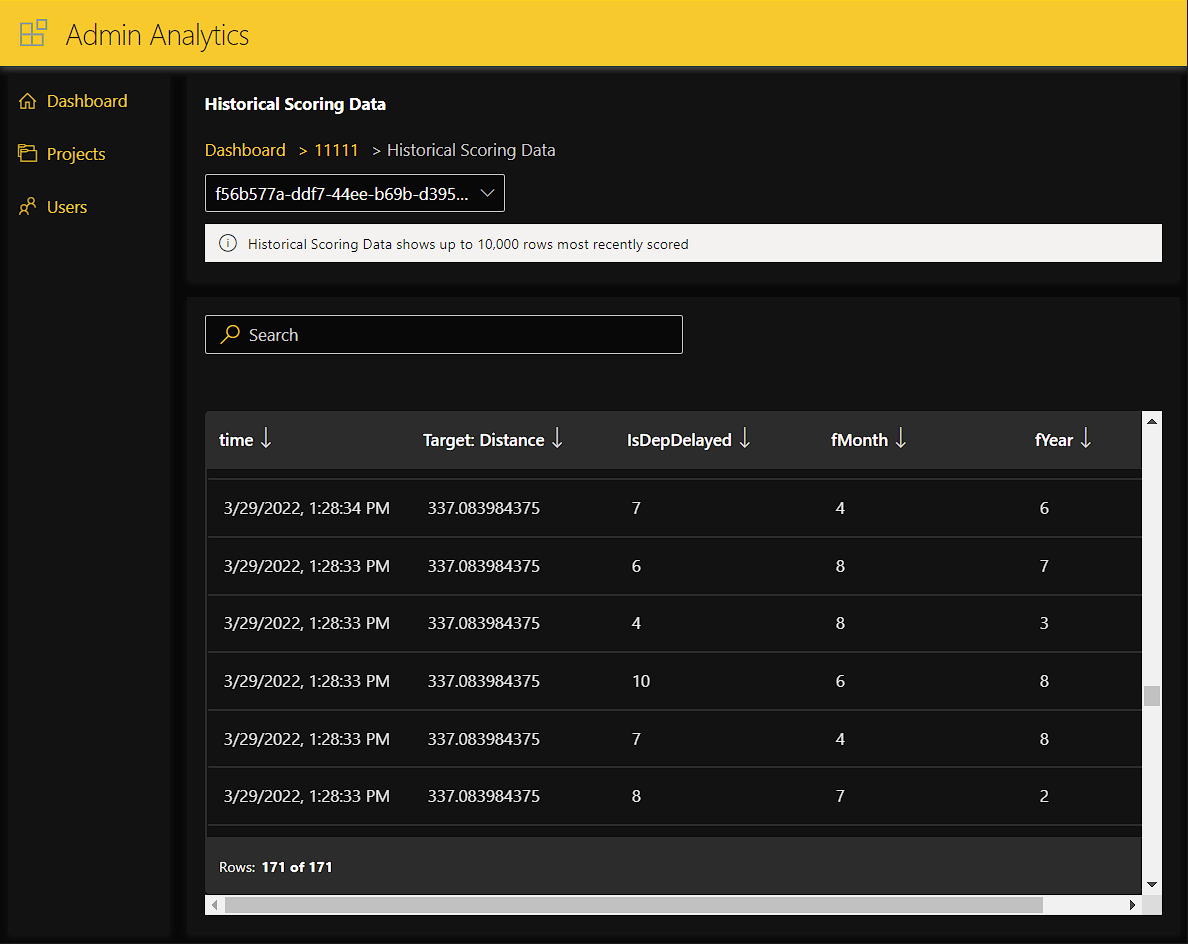Sort by IsDepDelayed arrow icon
Viewport: 1188px width, 944px height.
[x=745, y=439]
